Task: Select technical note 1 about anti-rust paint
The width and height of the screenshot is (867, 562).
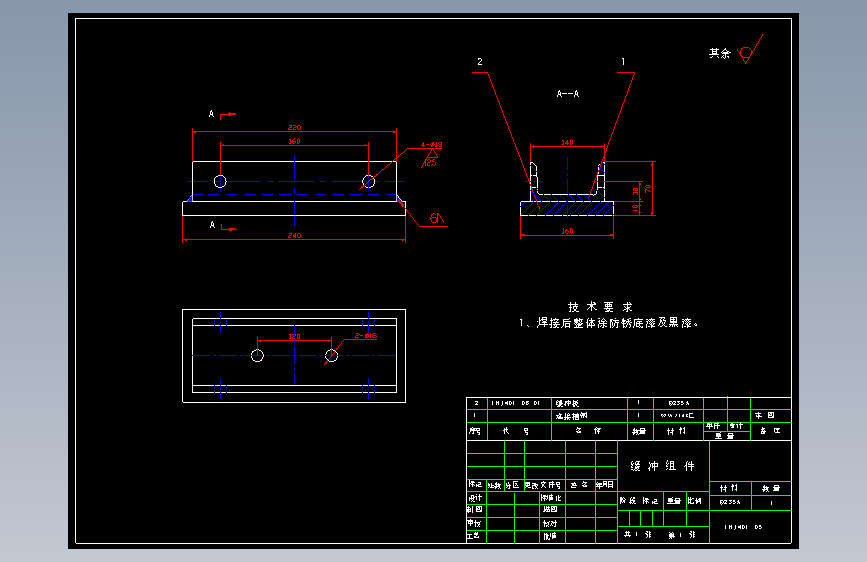Action: coord(609,323)
